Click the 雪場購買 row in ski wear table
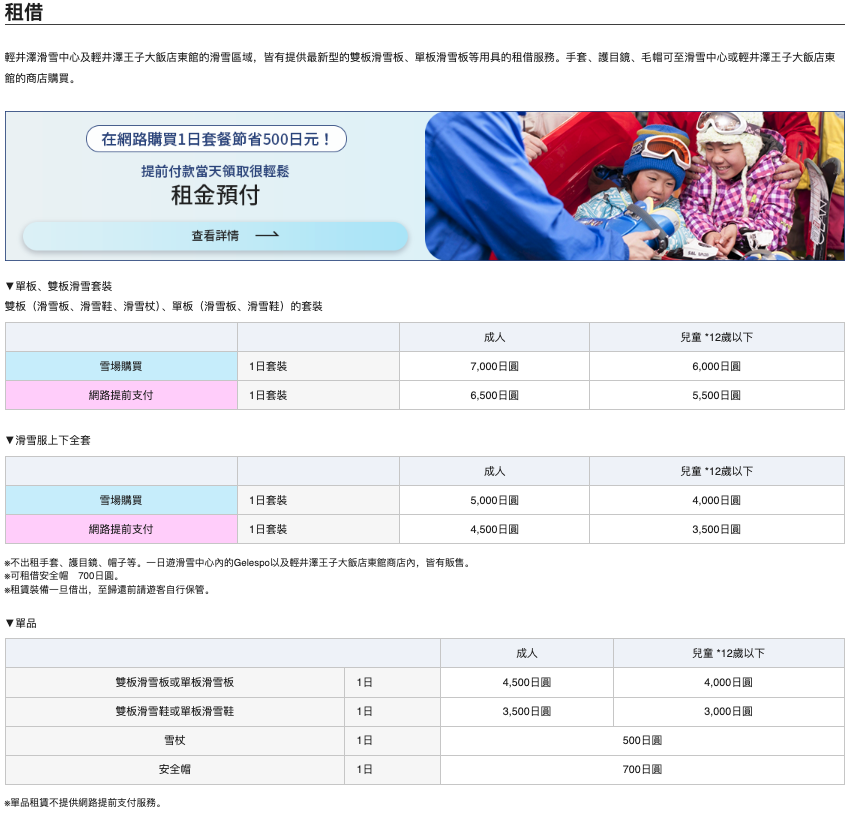This screenshot has height=814, width=856. (x=120, y=500)
